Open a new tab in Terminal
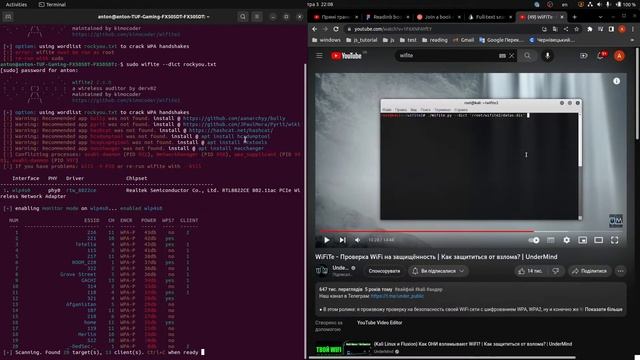640x360 pixels. click(8, 17)
